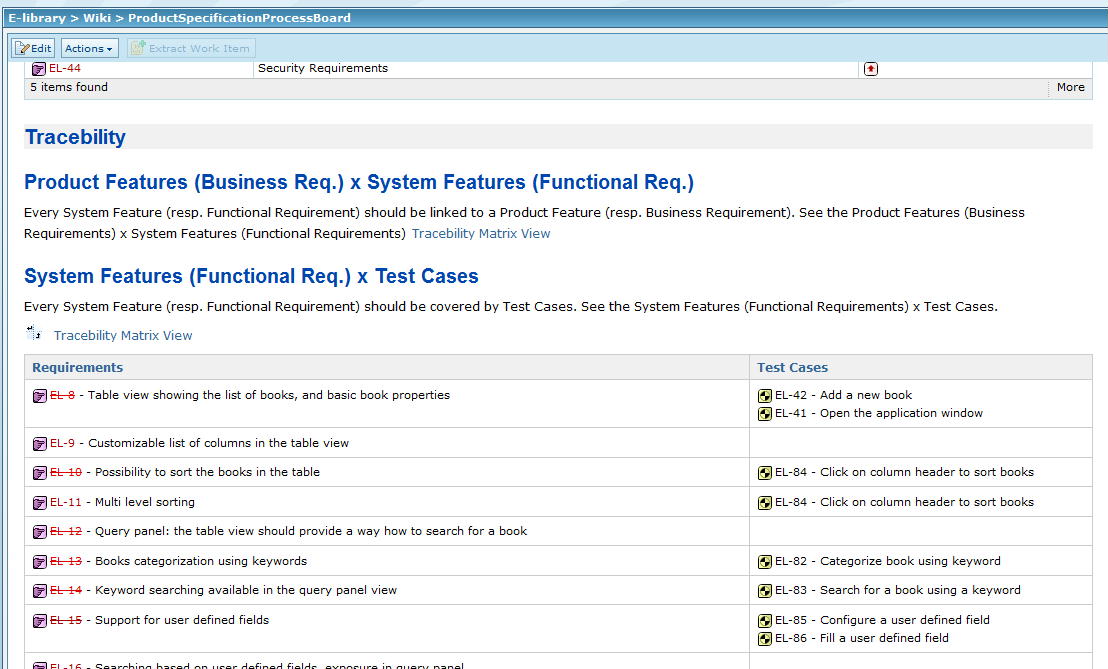This screenshot has width=1108, height=669.
Task: Click the test case icon for EL-85
Action: tap(765, 621)
